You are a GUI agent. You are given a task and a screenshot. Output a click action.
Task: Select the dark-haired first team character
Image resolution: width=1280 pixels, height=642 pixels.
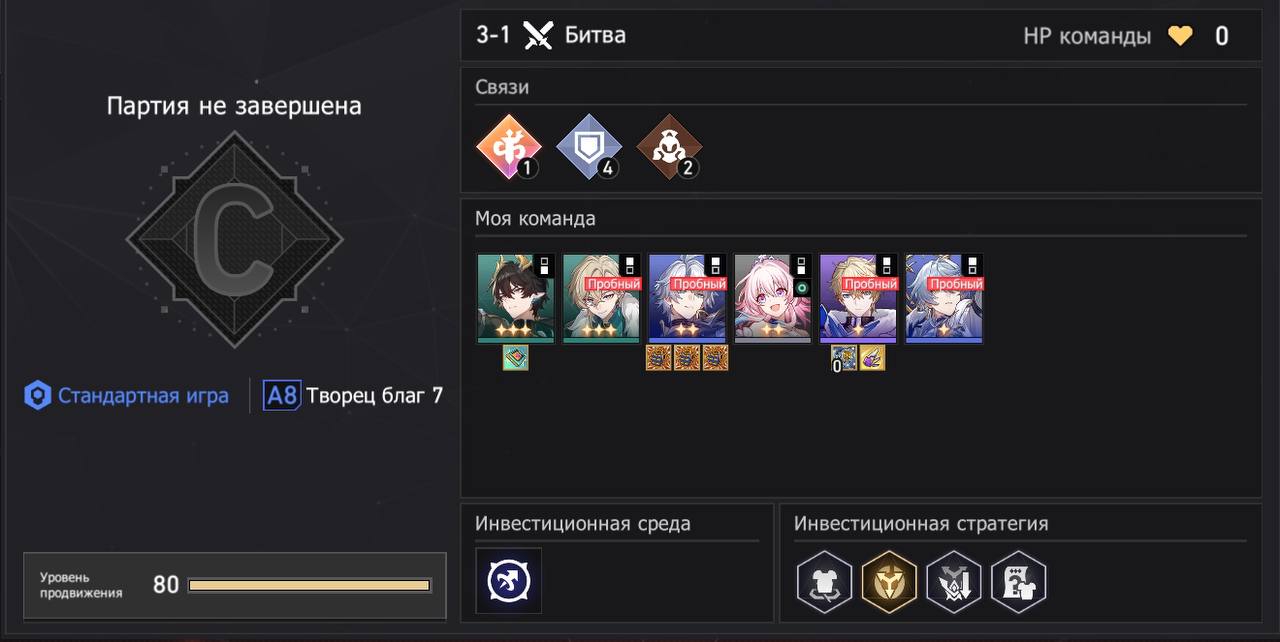(x=516, y=299)
